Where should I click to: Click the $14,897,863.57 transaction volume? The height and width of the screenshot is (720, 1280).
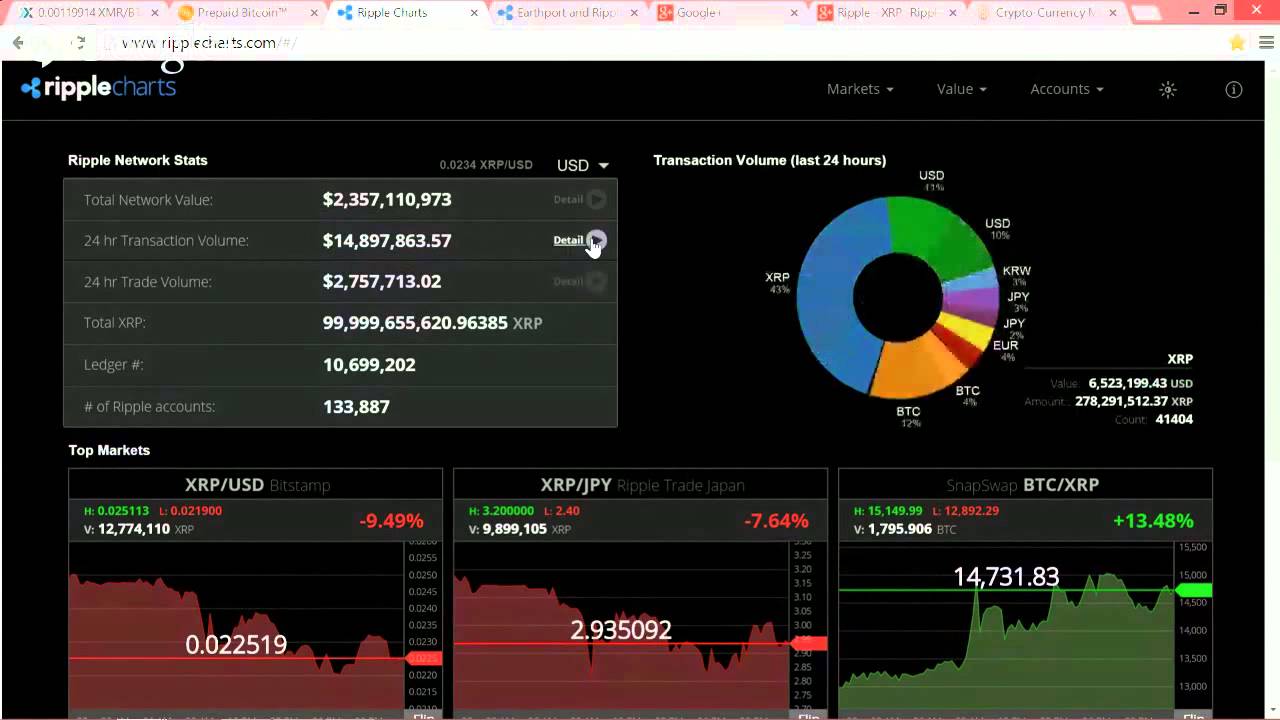[387, 240]
